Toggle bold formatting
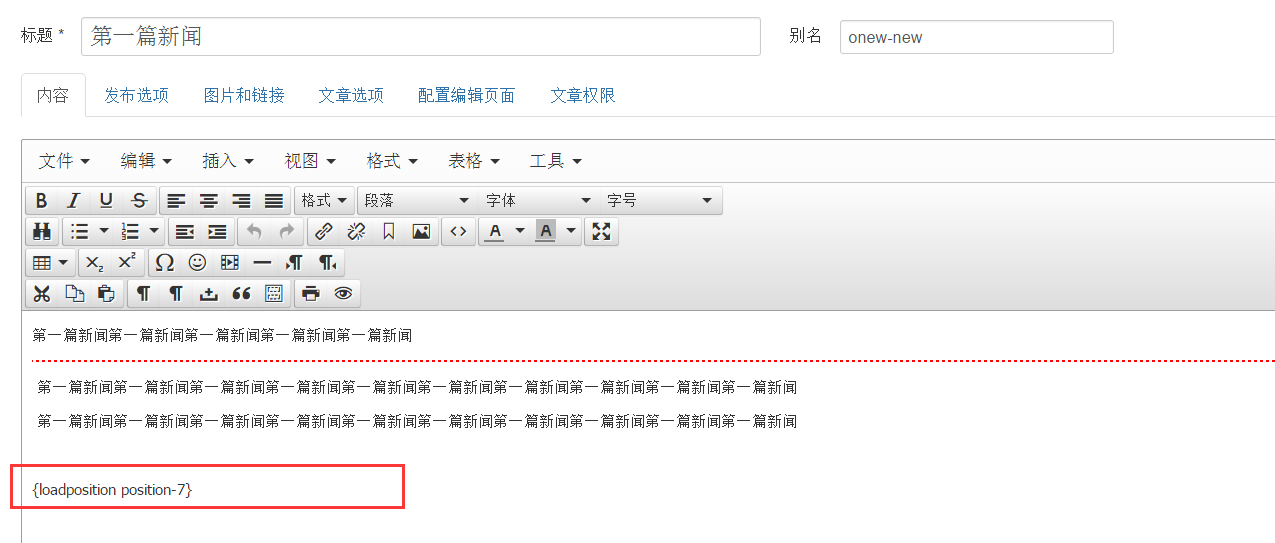 pos(42,200)
